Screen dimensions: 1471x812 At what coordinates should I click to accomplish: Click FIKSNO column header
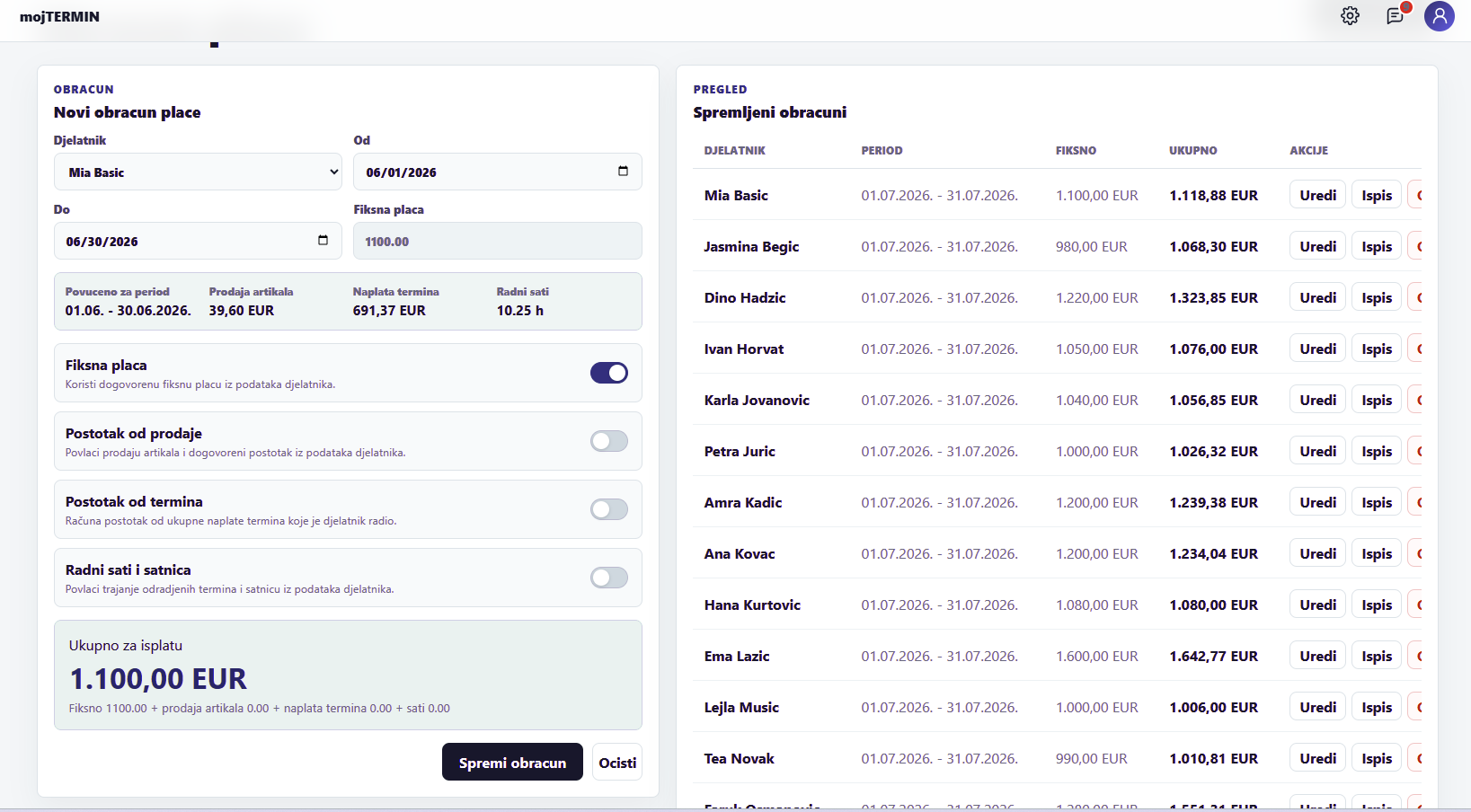click(1076, 150)
